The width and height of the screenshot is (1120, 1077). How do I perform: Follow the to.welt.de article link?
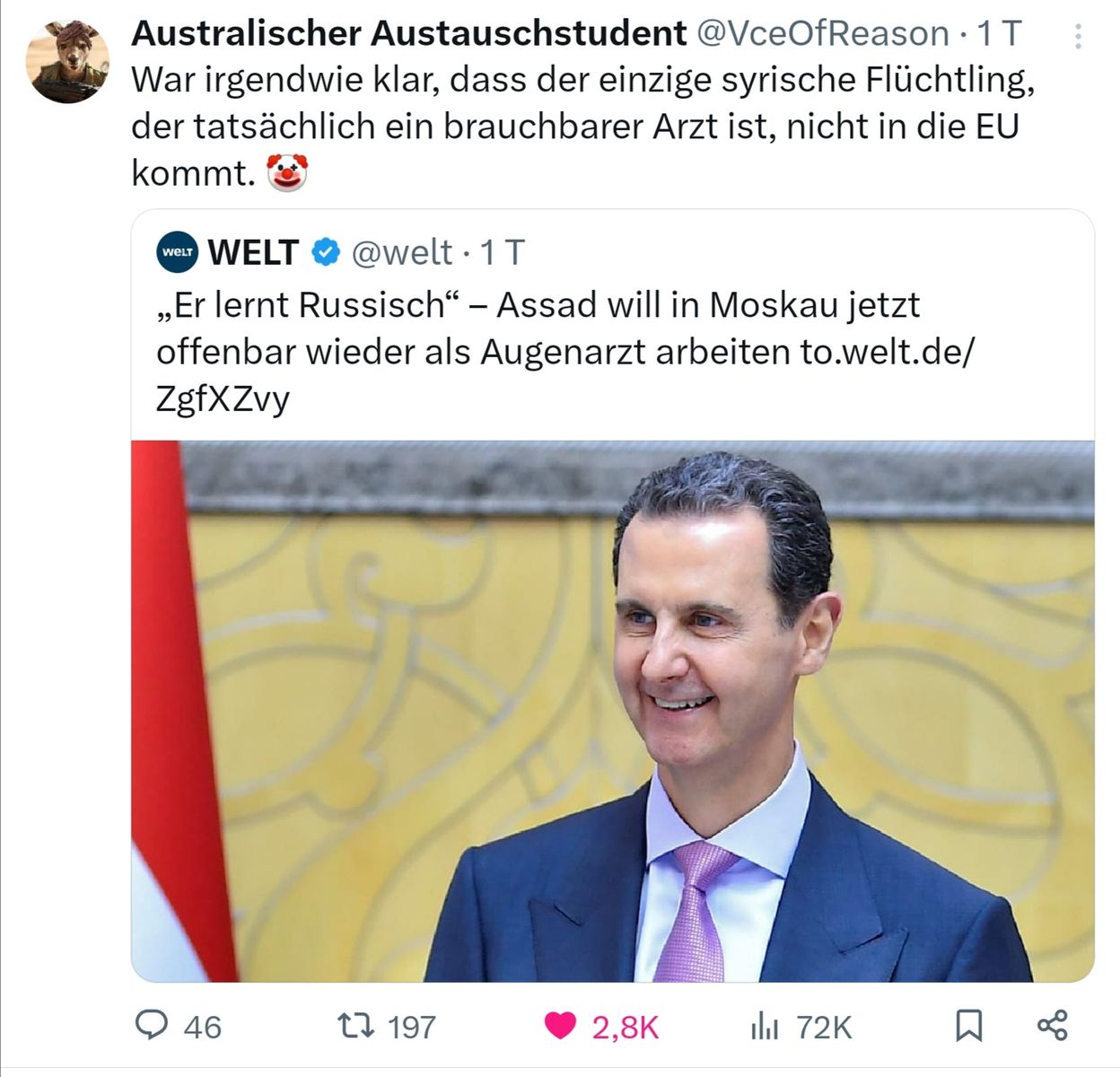pyautogui.click(x=565, y=374)
